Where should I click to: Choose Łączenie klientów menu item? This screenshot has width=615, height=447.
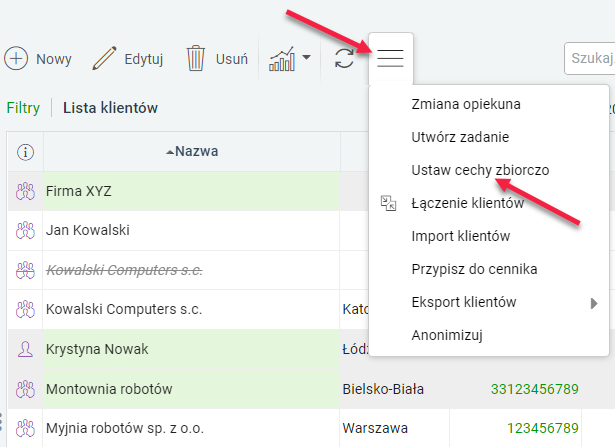pos(468,203)
